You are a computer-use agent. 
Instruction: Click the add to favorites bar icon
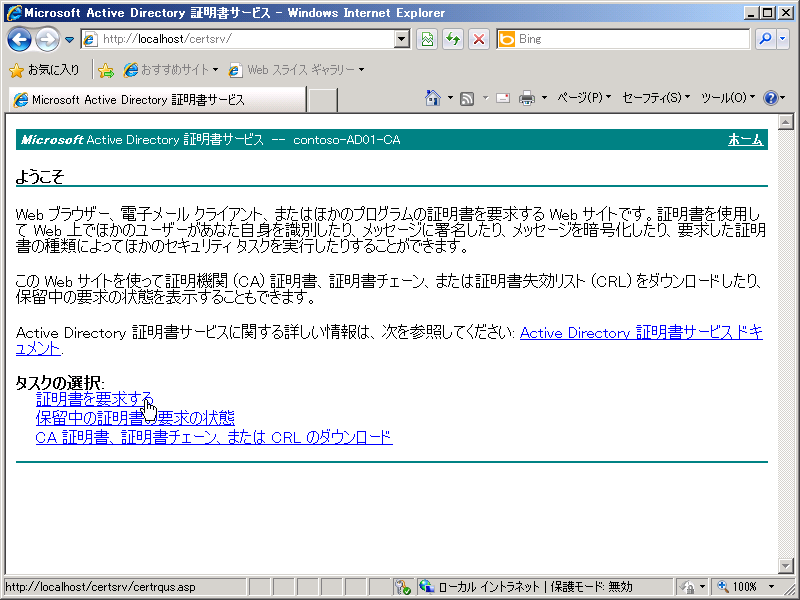(106, 70)
